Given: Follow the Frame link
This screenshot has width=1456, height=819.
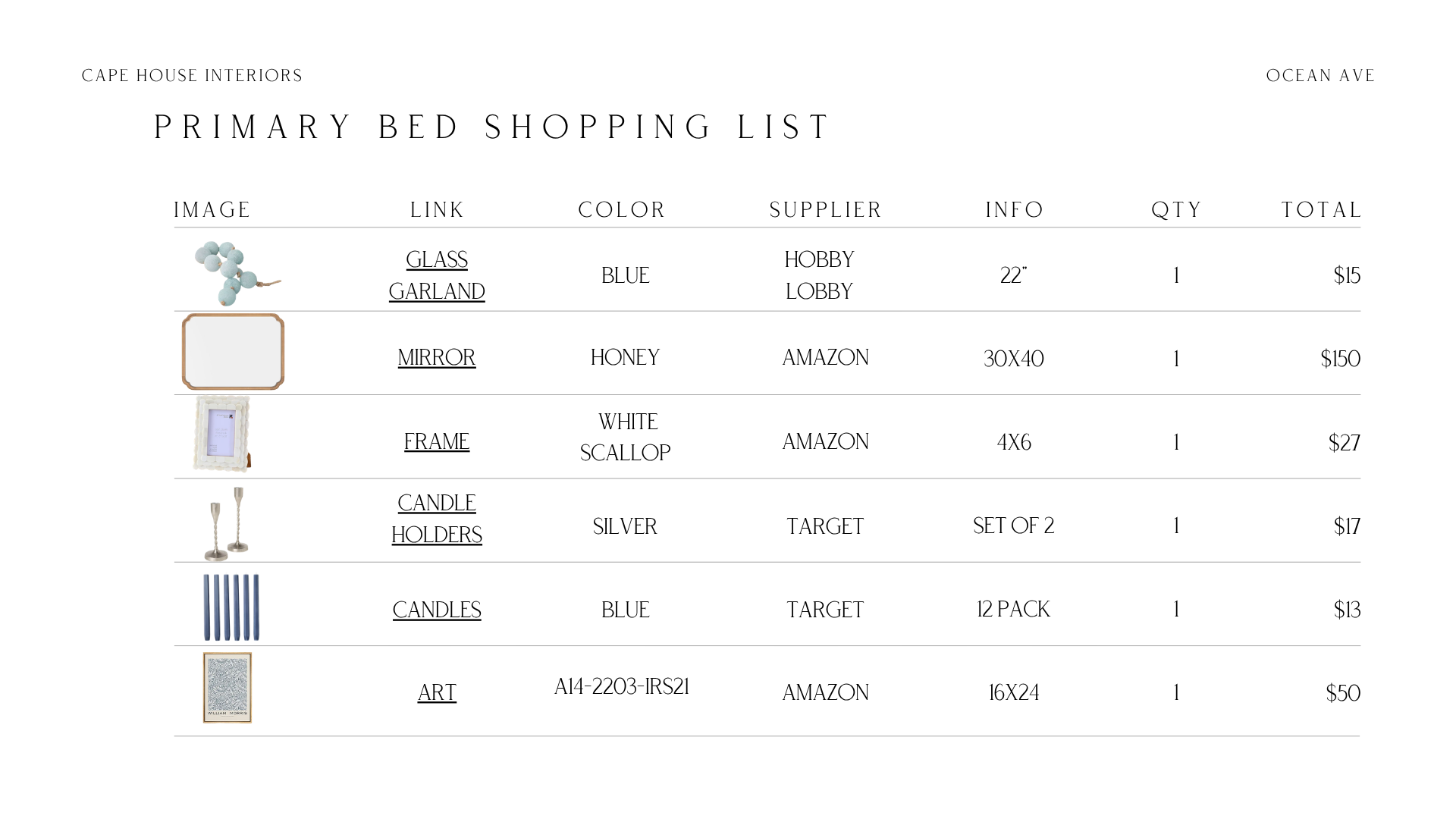Looking at the screenshot, I should click(437, 441).
